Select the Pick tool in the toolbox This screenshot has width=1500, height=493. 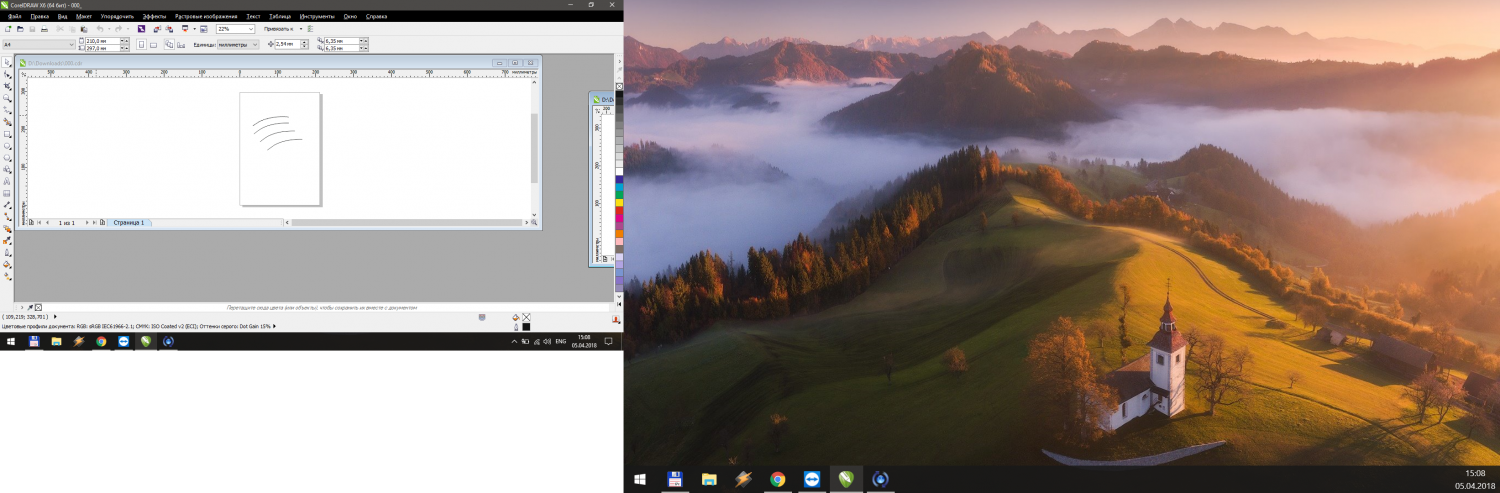pyautogui.click(x=7, y=62)
